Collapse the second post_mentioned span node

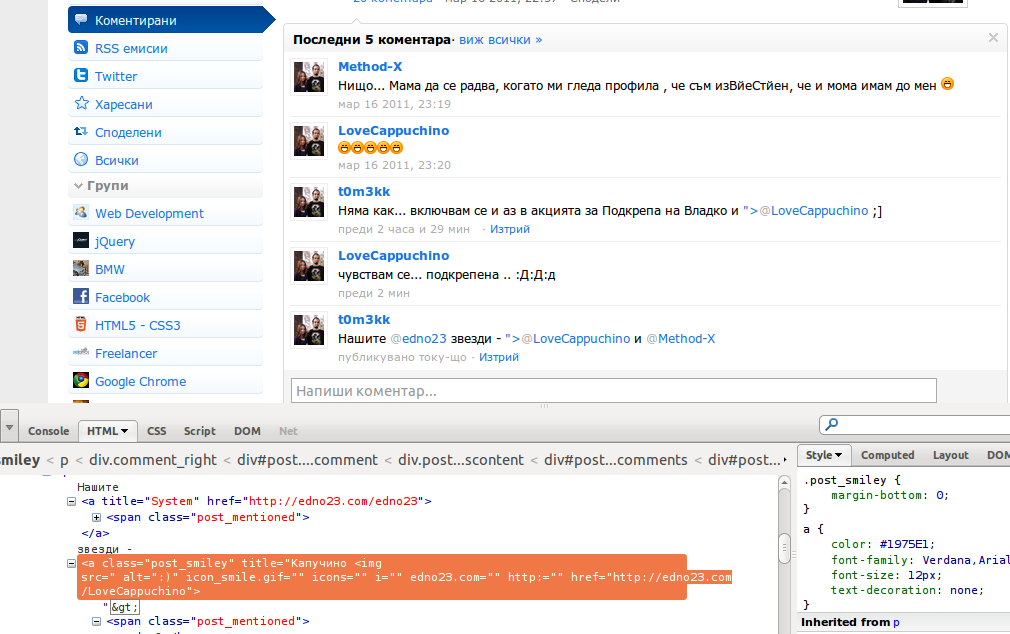(x=96, y=622)
